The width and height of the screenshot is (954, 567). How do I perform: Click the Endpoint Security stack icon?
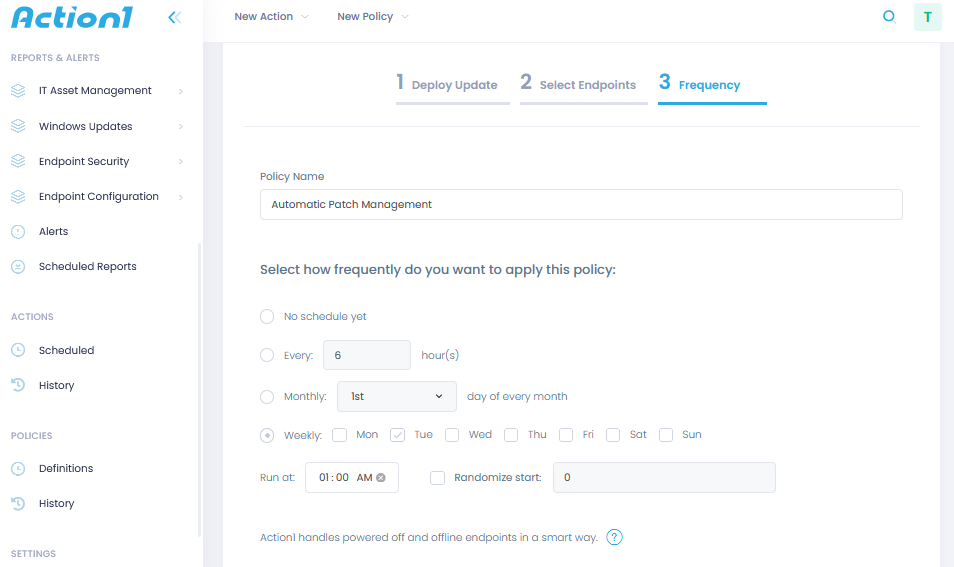[18, 161]
